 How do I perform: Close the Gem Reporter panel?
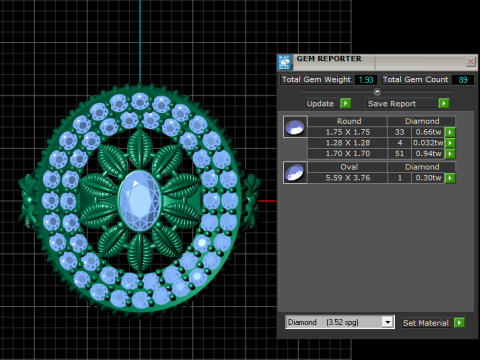[470, 62]
